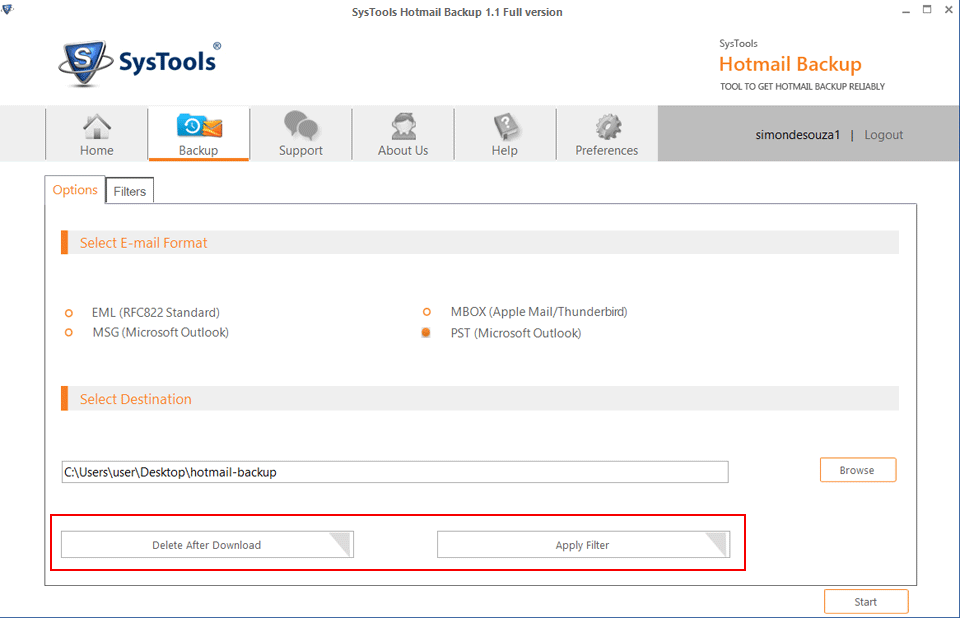
Task: Toggle the Delete After Download button
Action: point(207,545)
